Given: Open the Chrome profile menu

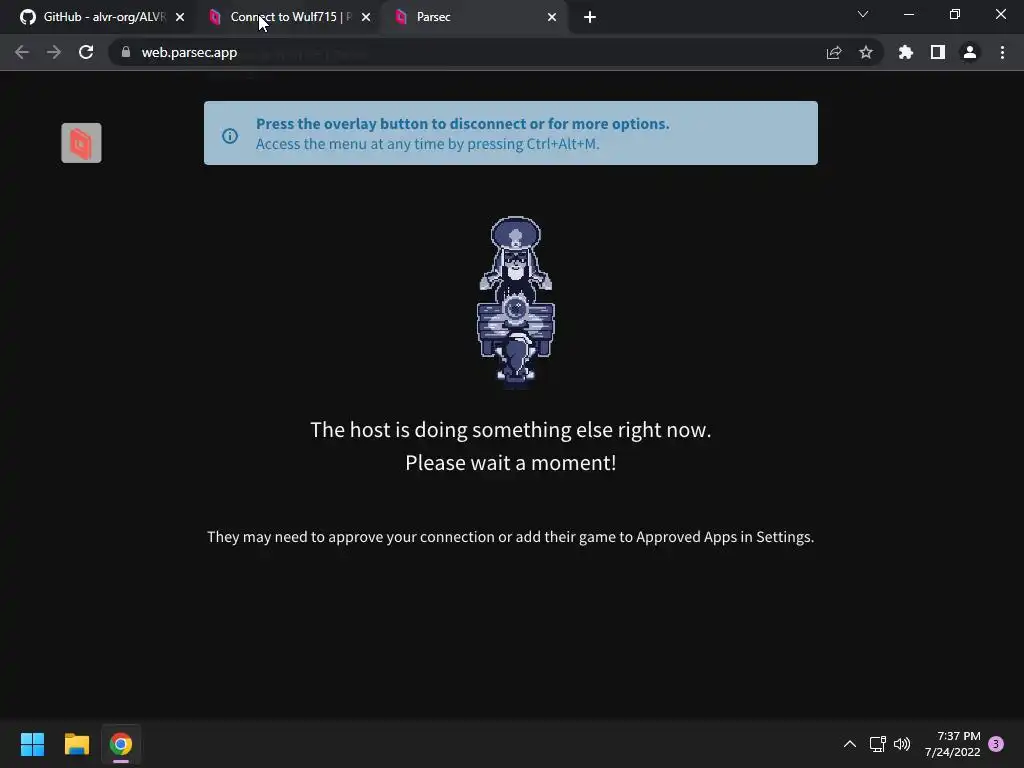Looking at the screenshot, I should (970, 52).
